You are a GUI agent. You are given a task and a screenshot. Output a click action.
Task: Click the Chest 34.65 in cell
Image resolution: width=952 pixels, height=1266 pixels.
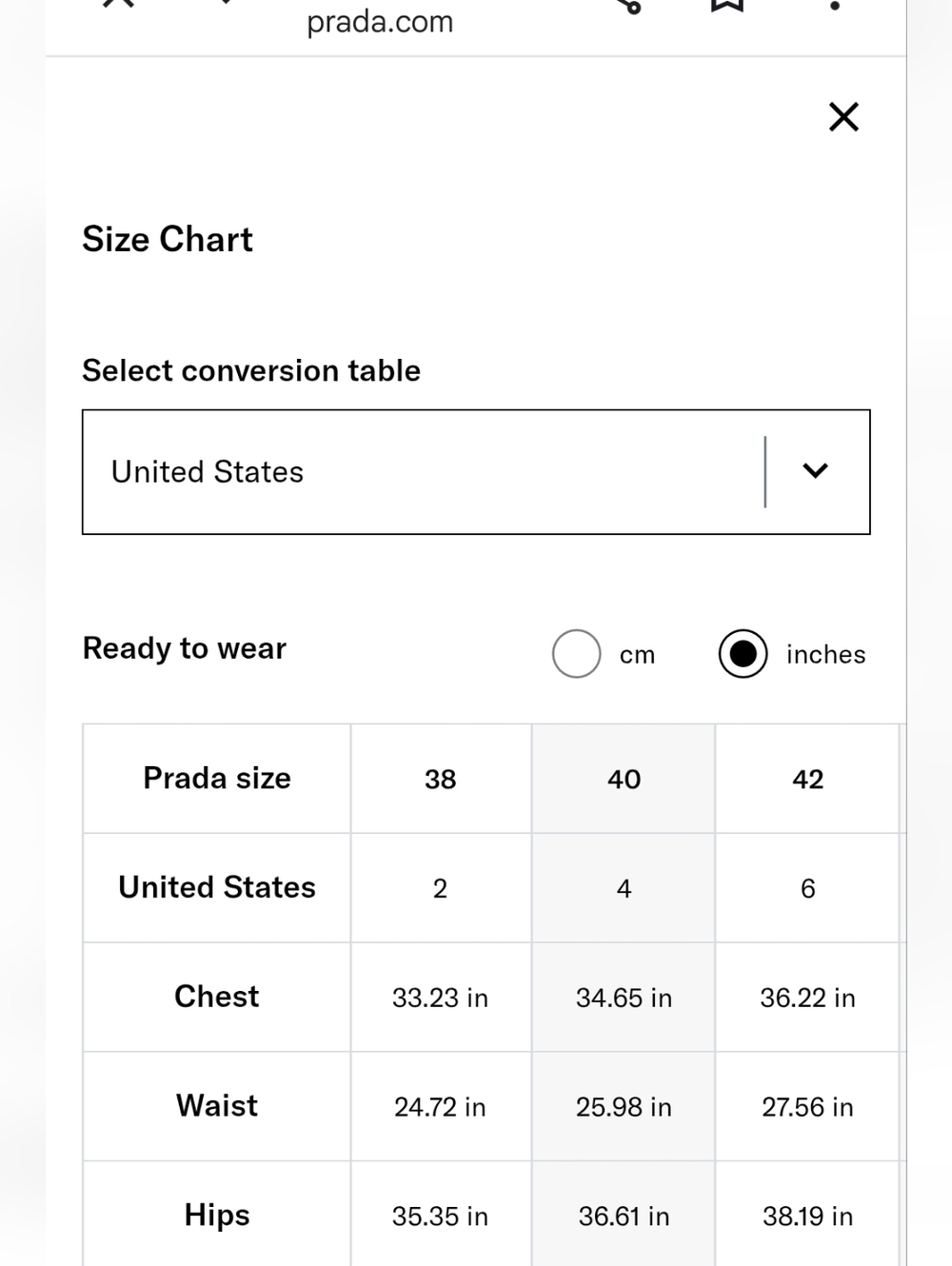[x=624, y=998]
